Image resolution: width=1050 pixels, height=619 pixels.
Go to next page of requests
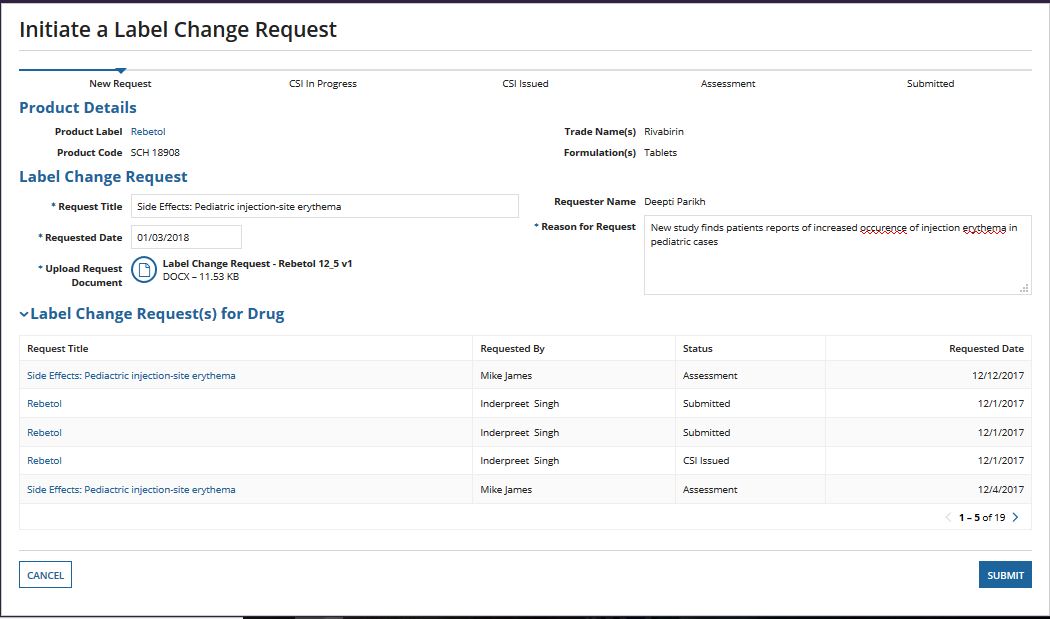point(1016,517)
